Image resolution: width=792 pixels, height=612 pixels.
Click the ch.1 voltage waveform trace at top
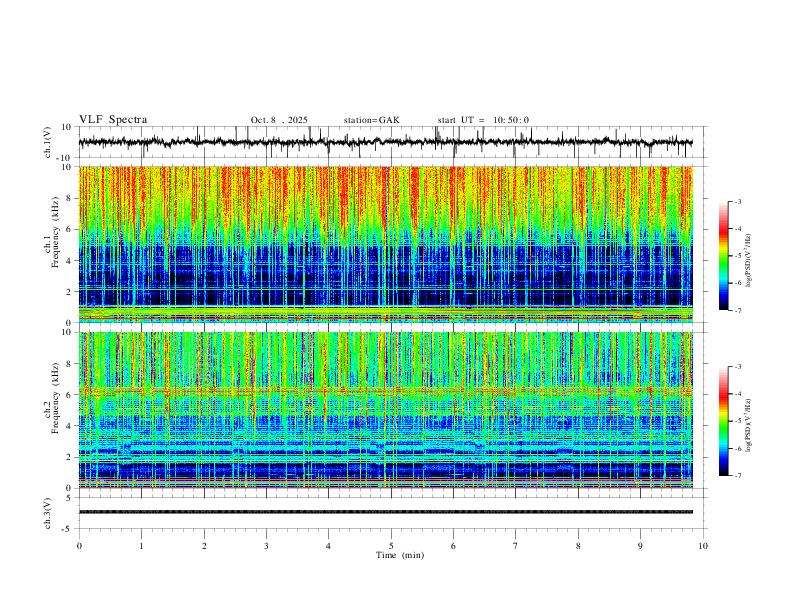(x=385, y=142)
